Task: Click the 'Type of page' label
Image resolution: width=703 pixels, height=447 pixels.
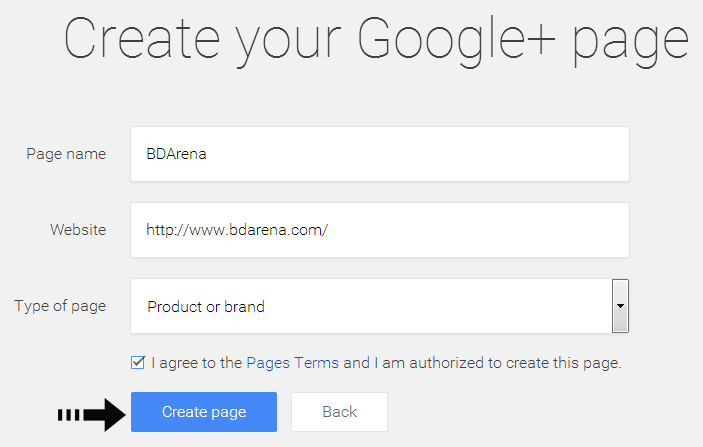Action: [x=60, y=306]
